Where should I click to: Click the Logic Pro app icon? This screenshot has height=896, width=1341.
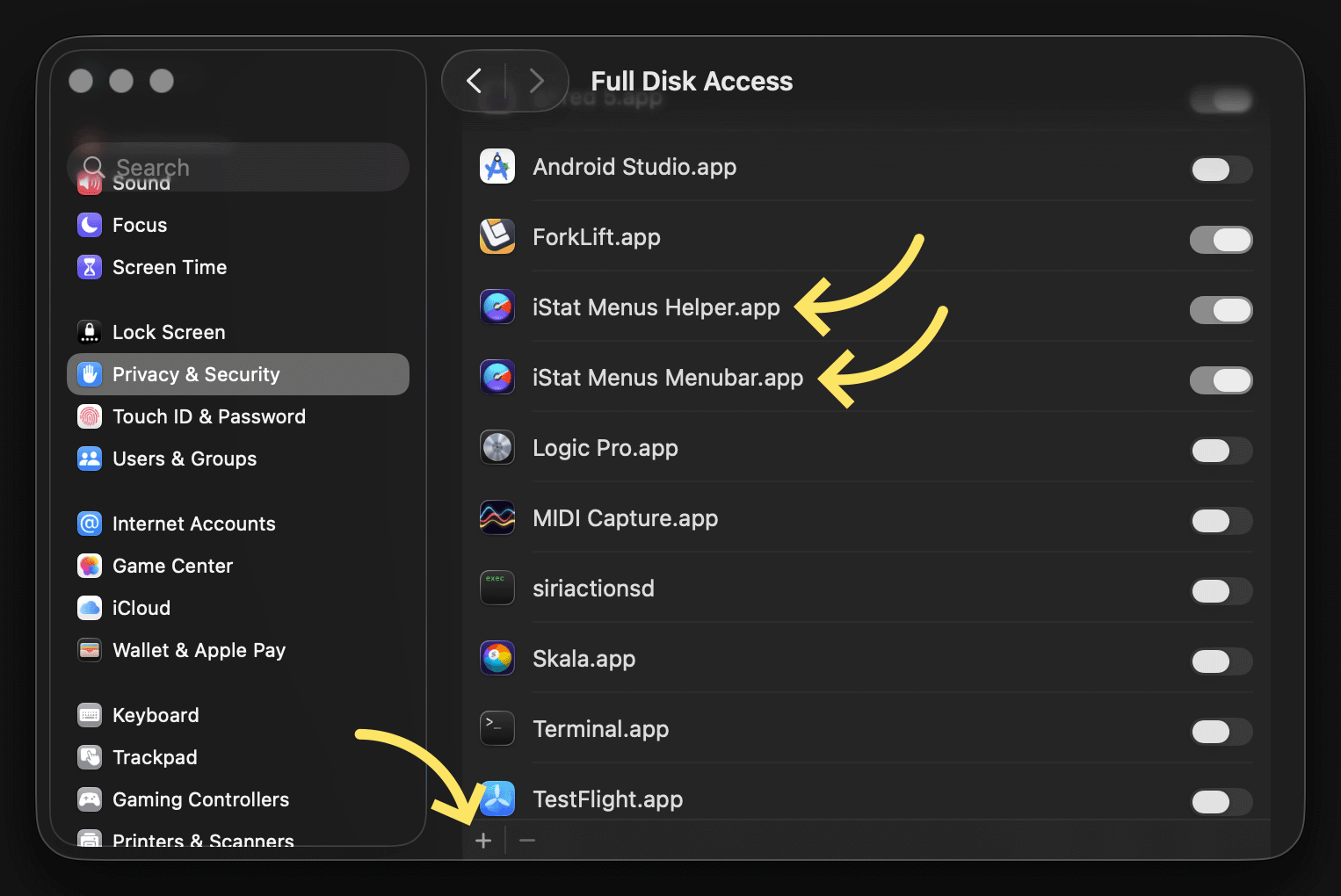tap(497, 448)
